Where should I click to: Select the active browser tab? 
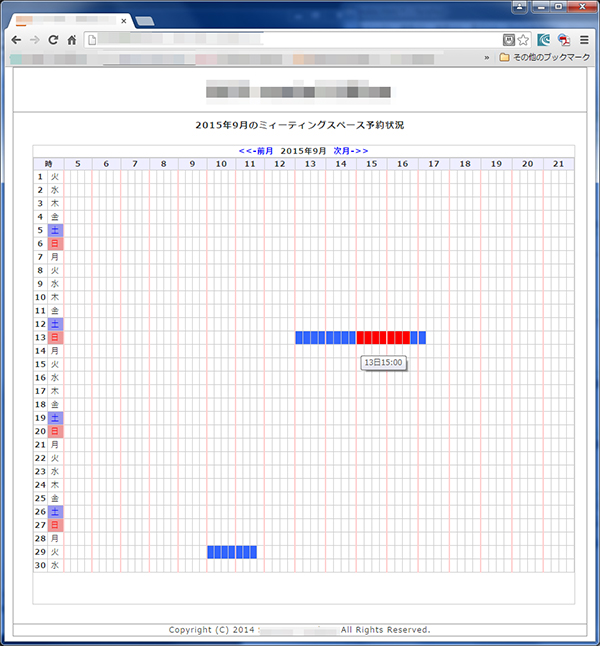(65, 19)
